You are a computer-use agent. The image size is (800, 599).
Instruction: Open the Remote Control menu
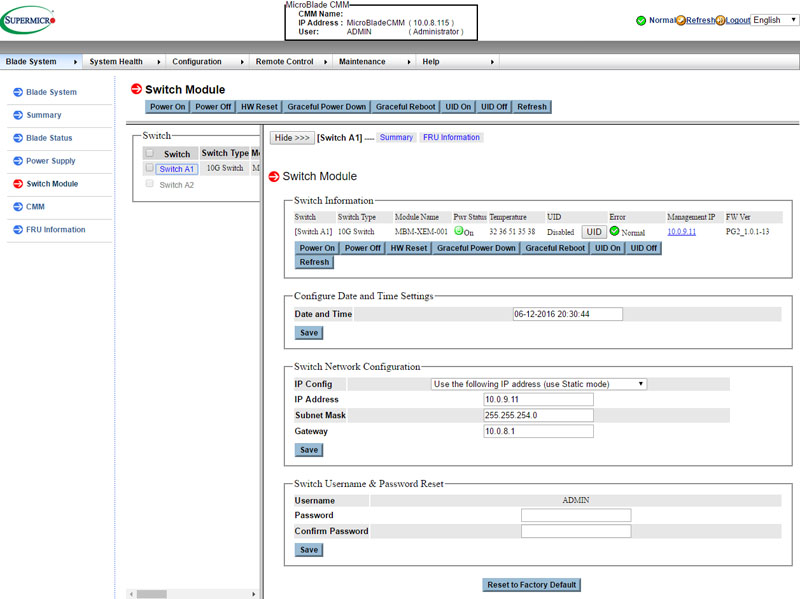point(290,62)
